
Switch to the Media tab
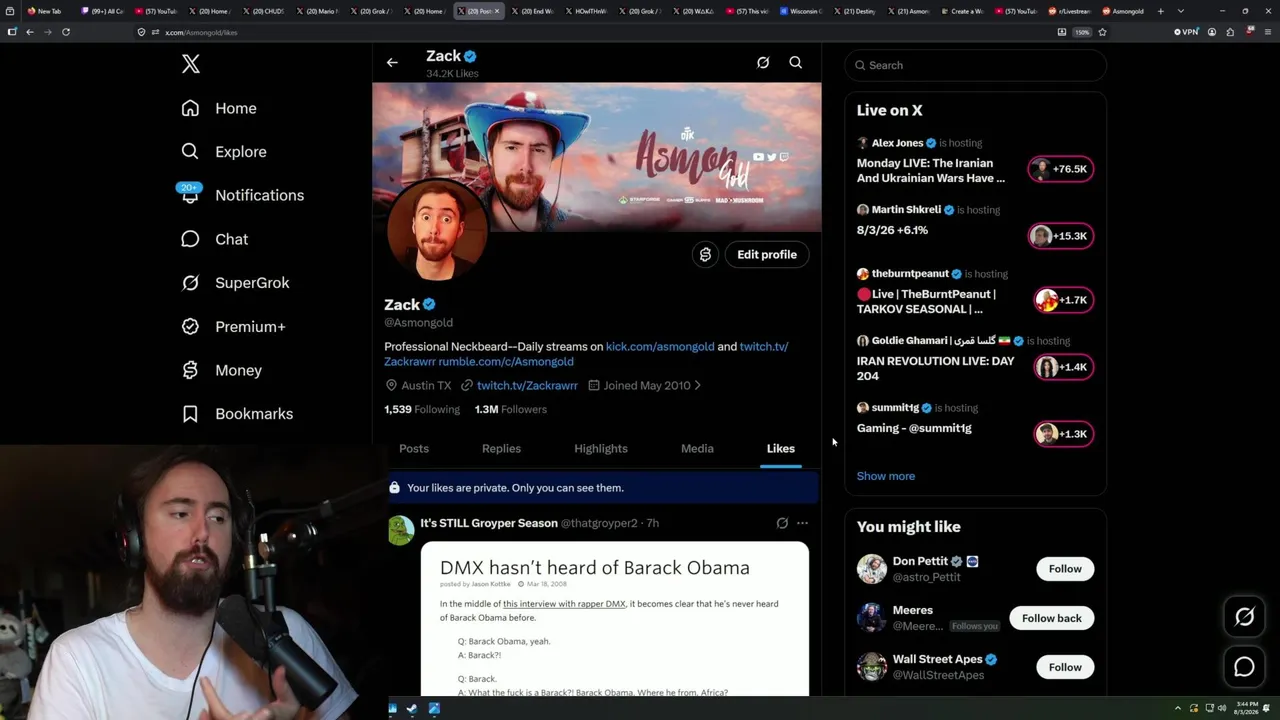pos(697,449)
